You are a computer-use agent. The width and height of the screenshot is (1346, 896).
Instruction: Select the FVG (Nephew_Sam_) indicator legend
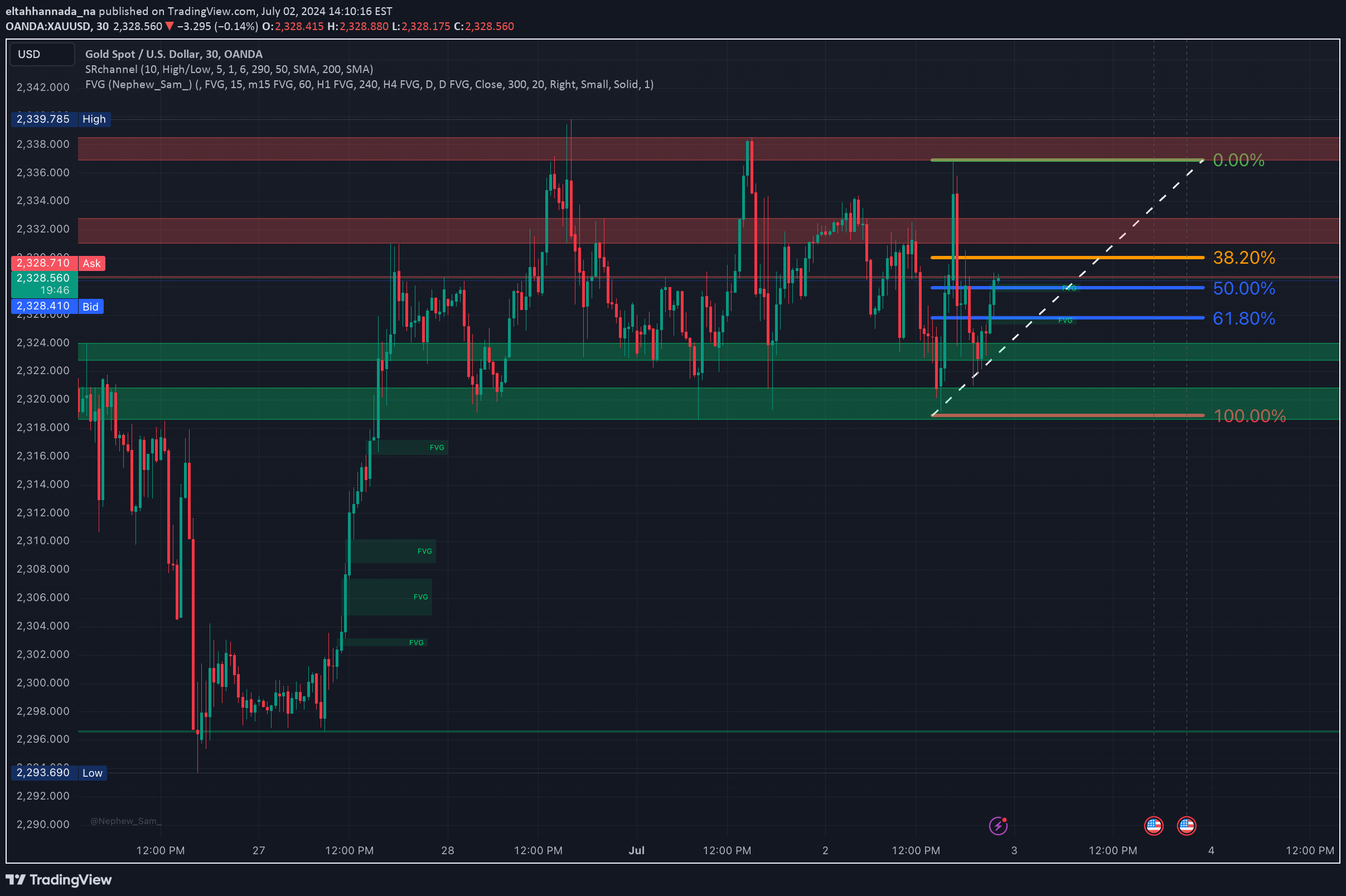[369, 85]
